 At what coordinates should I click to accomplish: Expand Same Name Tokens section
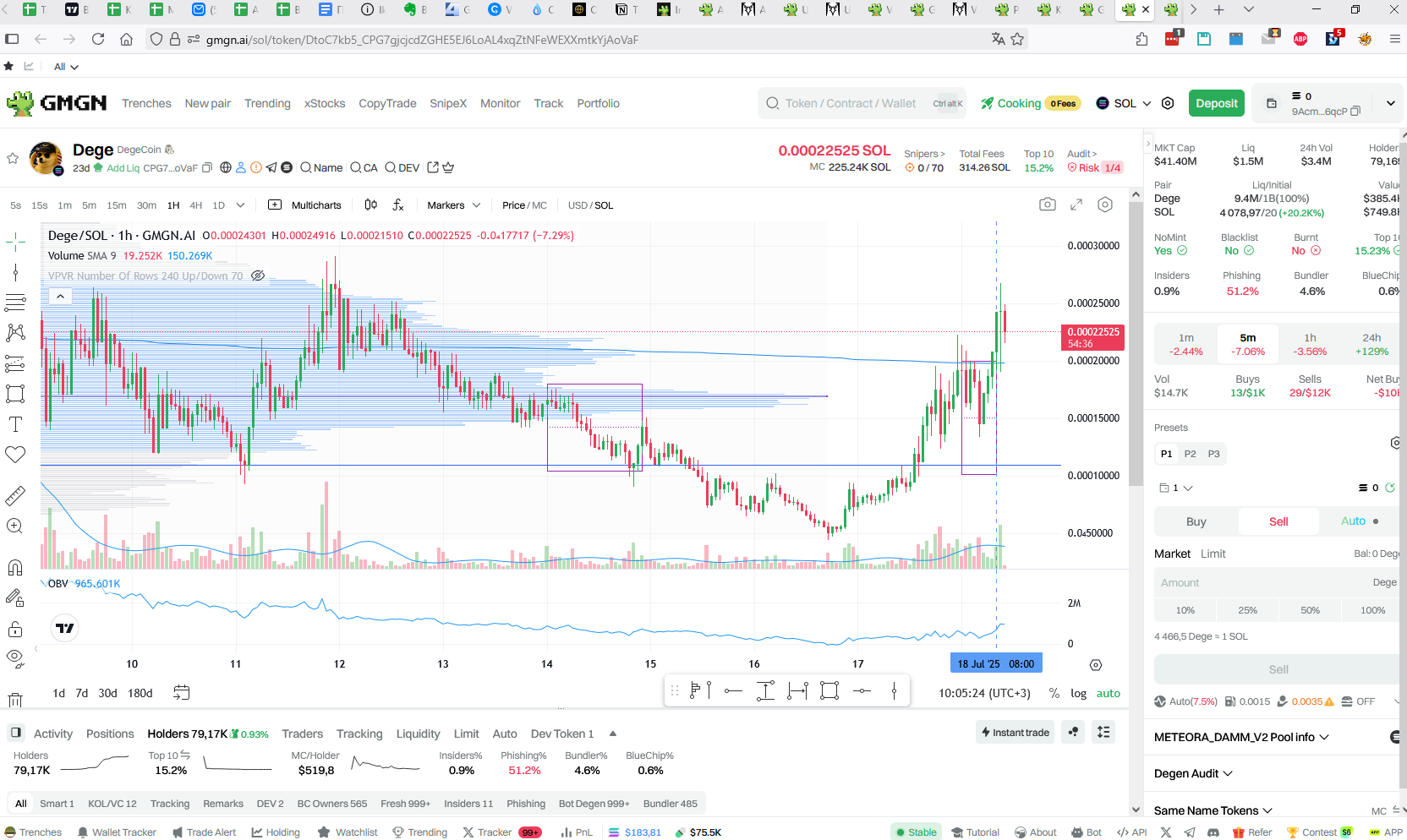pyautogui.click(x=1213, y=810)
